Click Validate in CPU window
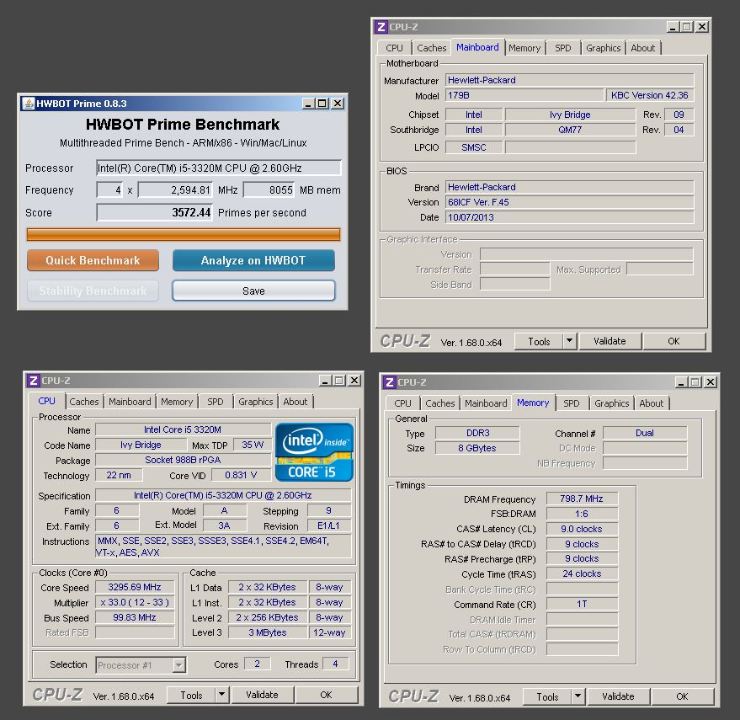The image size is (740, 720). [262, 695]
